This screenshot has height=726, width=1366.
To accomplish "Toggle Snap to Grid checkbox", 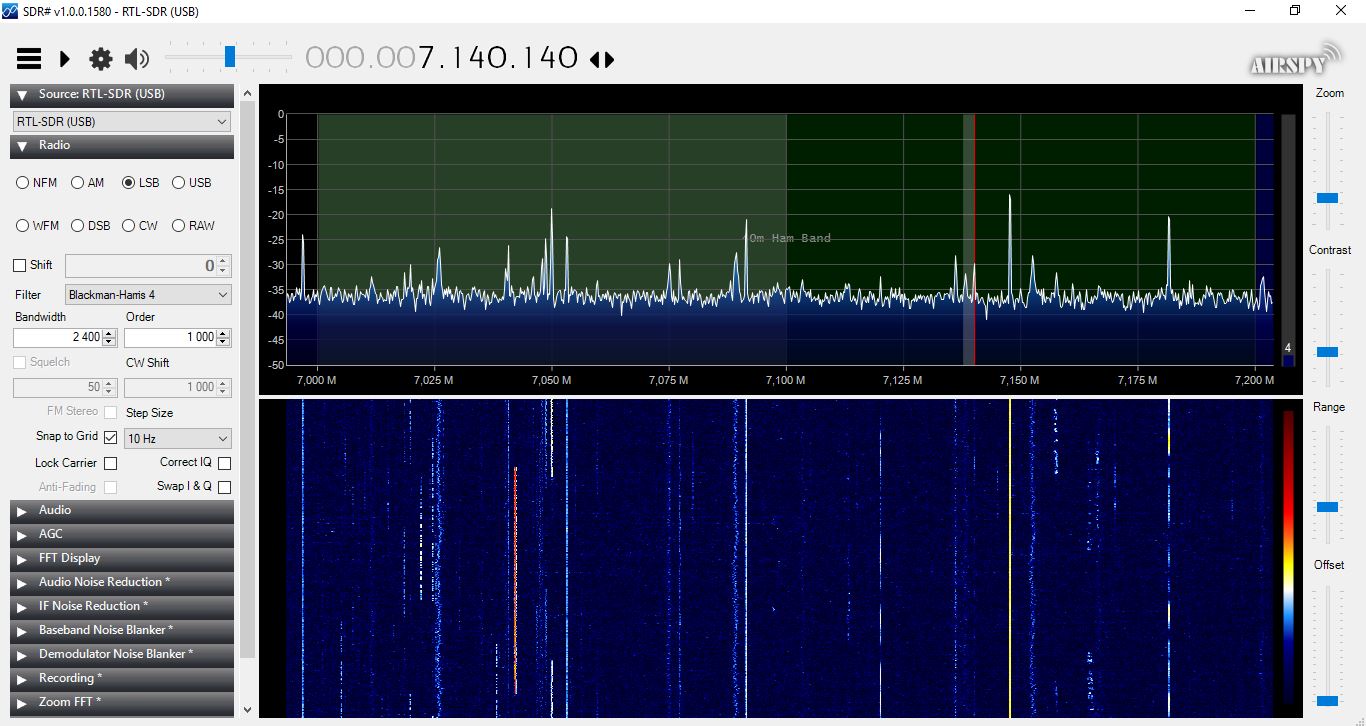I will coord(110,437).
